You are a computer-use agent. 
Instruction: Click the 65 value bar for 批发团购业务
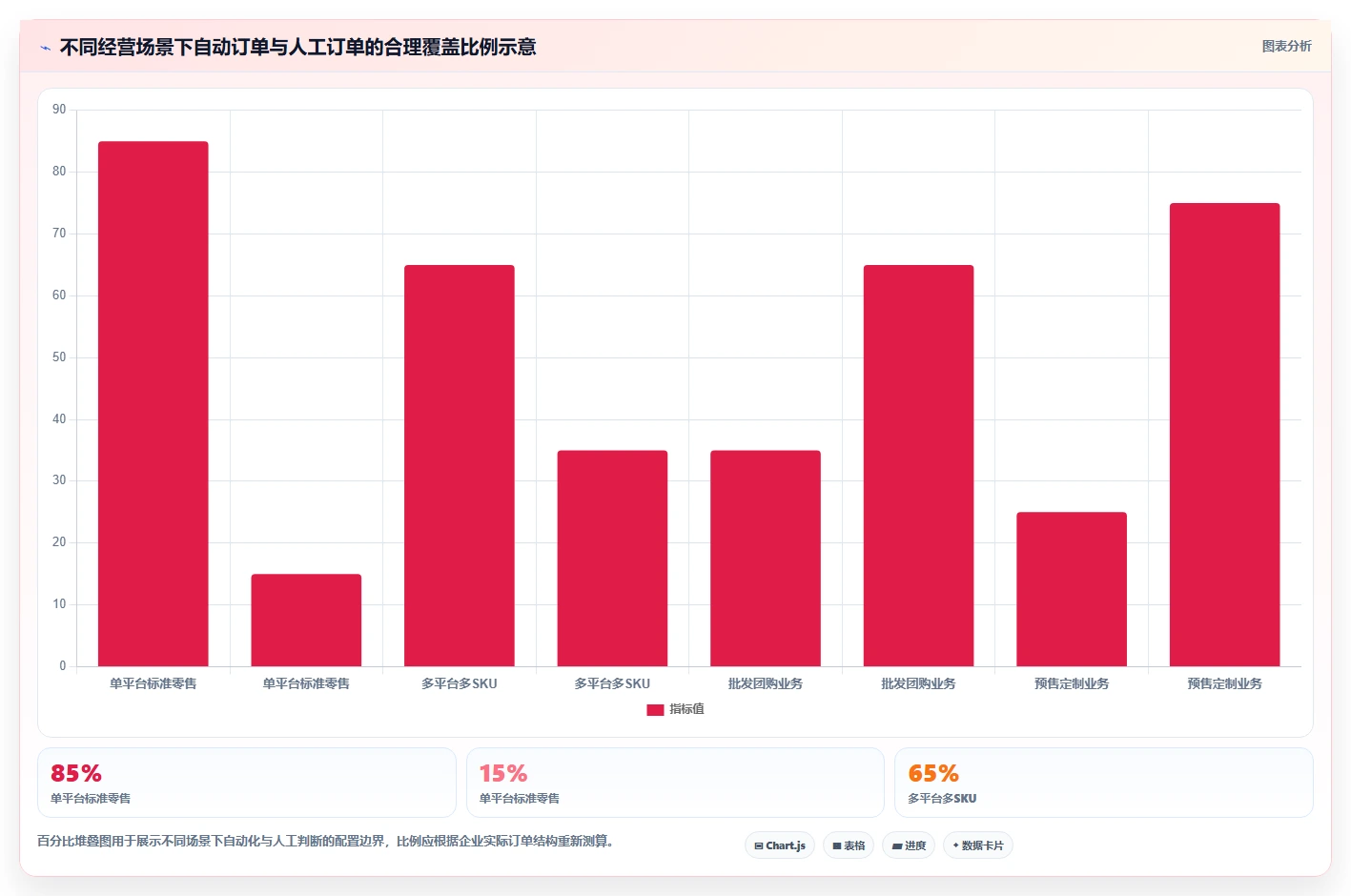[919, 466]
